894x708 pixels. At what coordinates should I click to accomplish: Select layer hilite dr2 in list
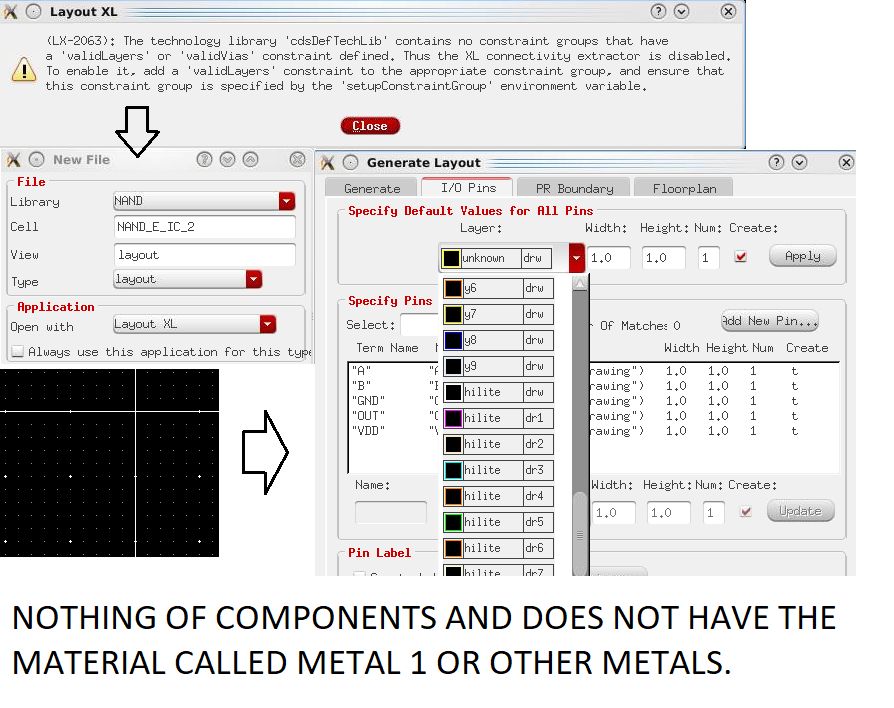(x=498, y=444)
